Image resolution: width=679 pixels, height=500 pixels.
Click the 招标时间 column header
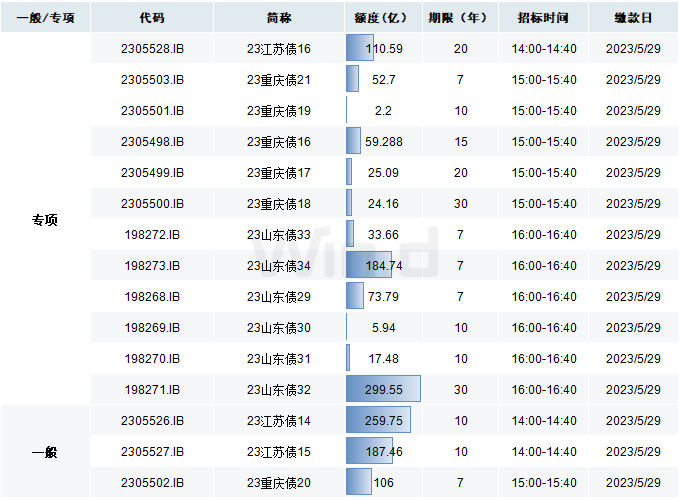[543, 17]
